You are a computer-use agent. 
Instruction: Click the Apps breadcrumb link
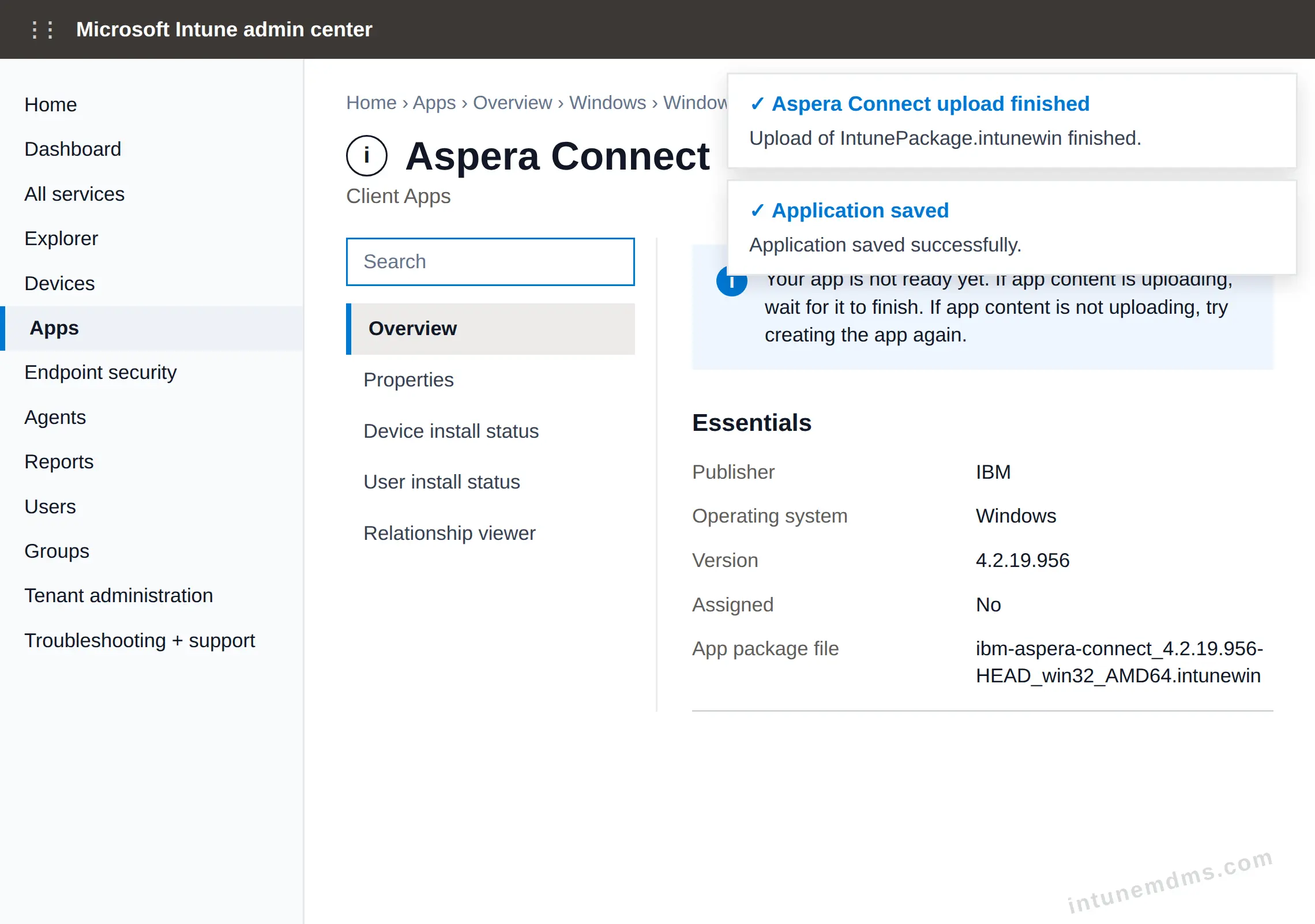click(434, 102)
